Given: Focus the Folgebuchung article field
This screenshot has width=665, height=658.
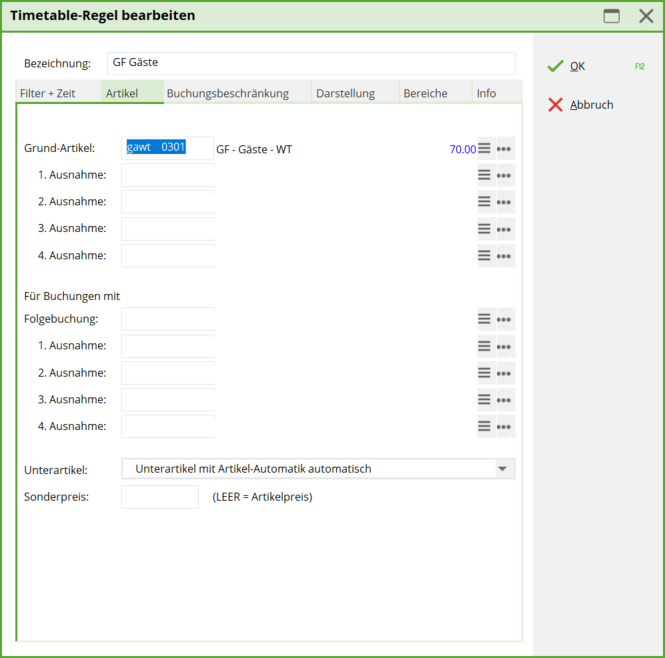Looking at the screenshot, I should click(x=168, y=319).
